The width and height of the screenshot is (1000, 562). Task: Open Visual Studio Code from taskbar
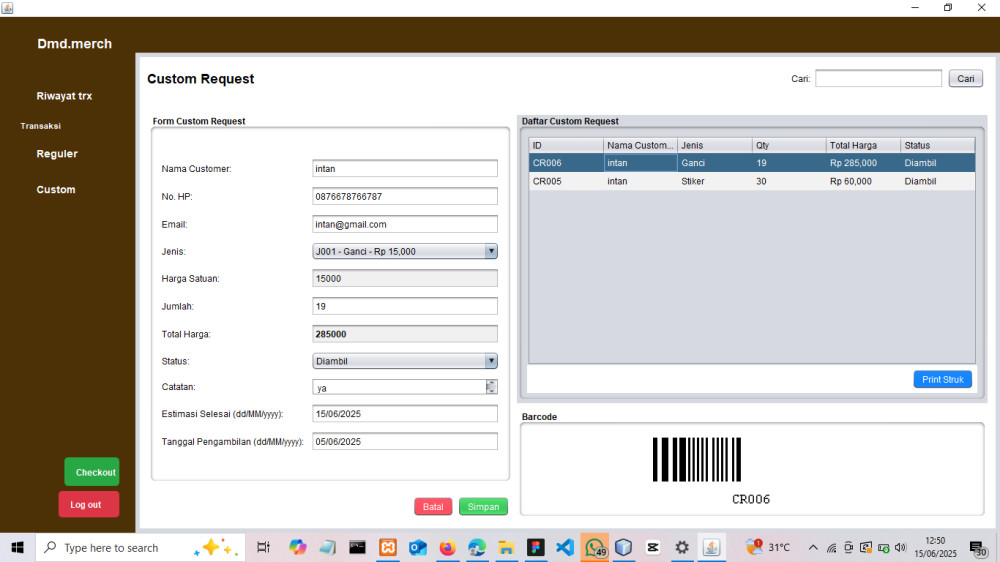pyautogui.click(x=565, y=547)
